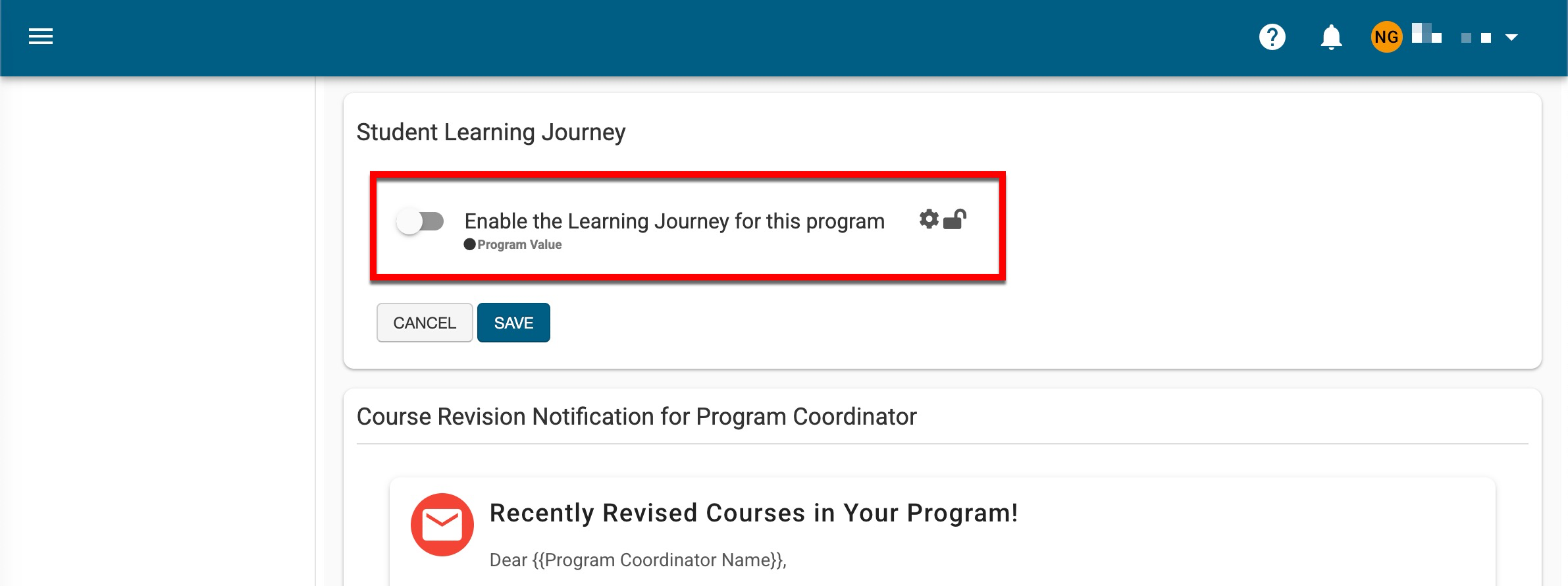Open the Learning Journey gear settings
Image resolution: width=1568 pixels, height=586 pixels.
pos(929,219)
